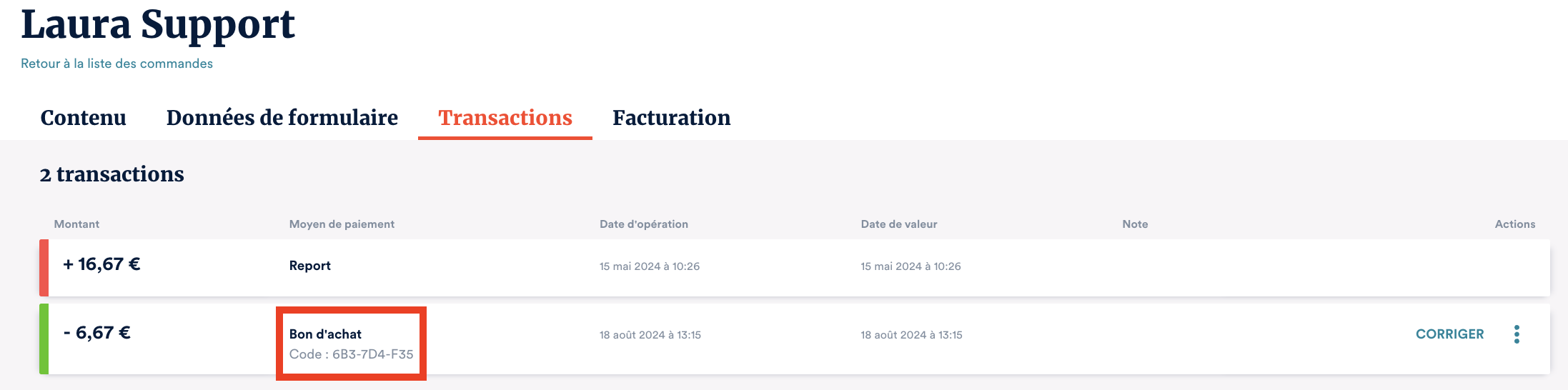Open the Données de formulaire tab
The image size is (1568, 390).
[282, 118]
